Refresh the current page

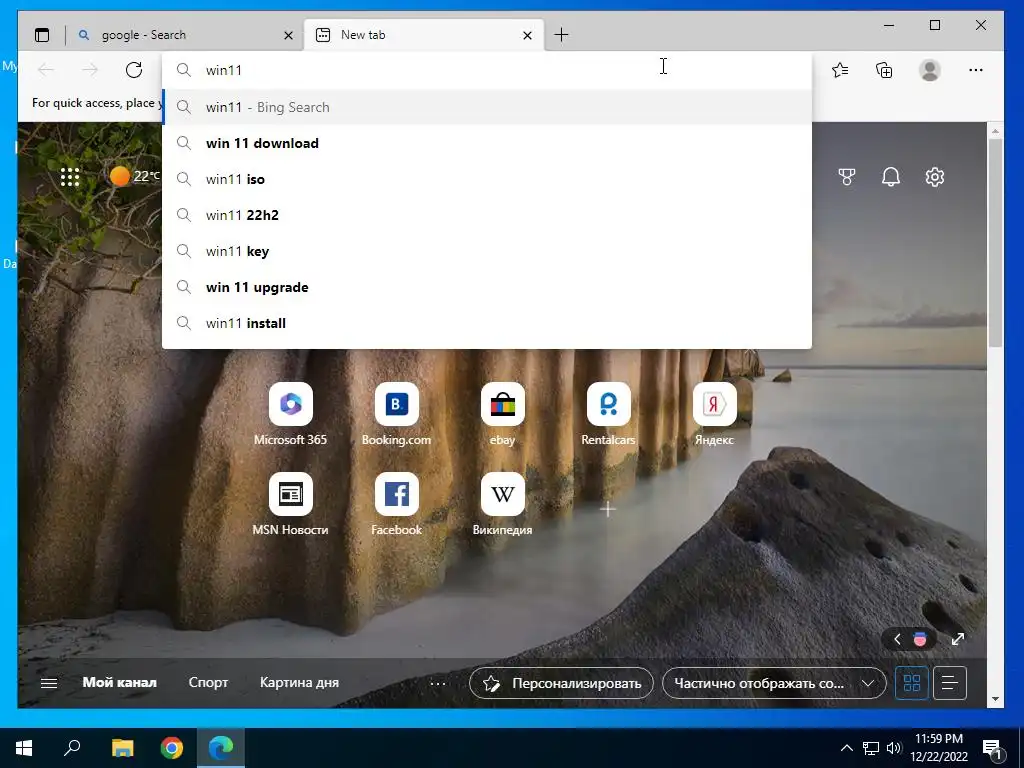click(134, 70)
